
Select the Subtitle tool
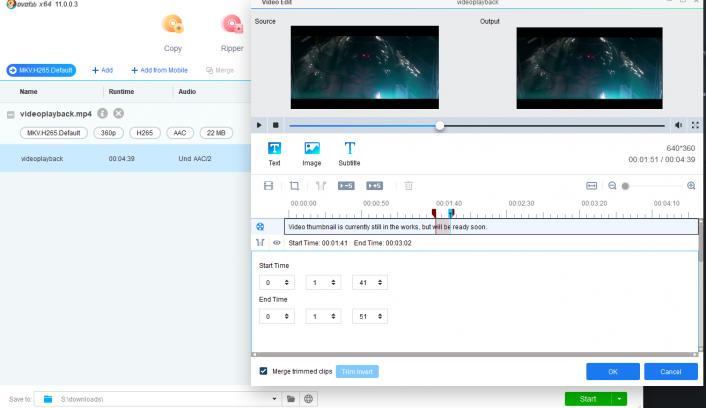click(x=349, y=152)
